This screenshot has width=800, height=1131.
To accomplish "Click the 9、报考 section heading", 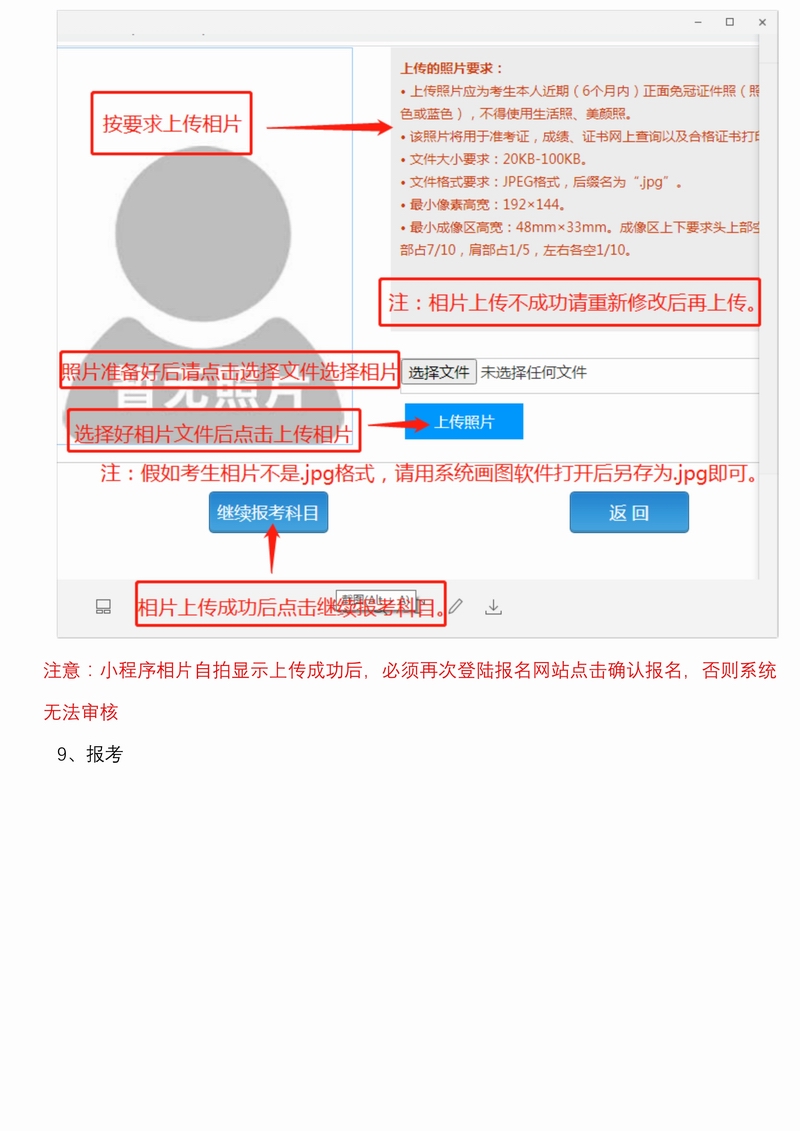I will coord(90,754).
